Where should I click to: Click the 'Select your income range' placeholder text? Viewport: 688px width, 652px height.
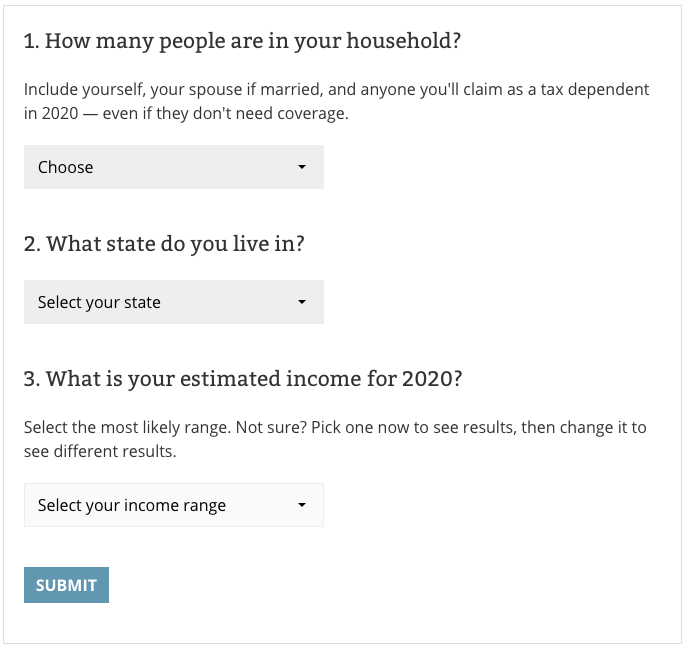click(132, 505)
